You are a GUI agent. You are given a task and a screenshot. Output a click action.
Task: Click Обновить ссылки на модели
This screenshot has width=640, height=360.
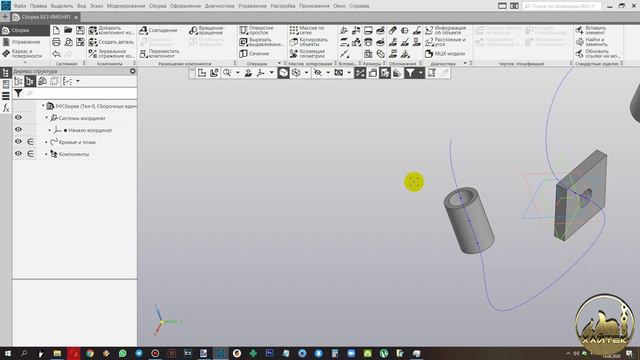(598, 53)
